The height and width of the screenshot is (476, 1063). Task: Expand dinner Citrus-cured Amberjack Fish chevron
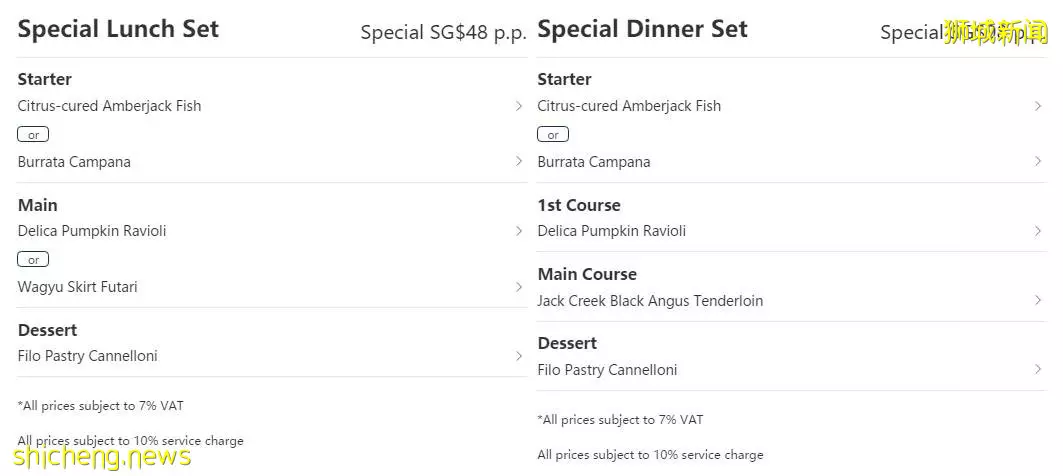pyautogui.click(x=1038, y=106)
